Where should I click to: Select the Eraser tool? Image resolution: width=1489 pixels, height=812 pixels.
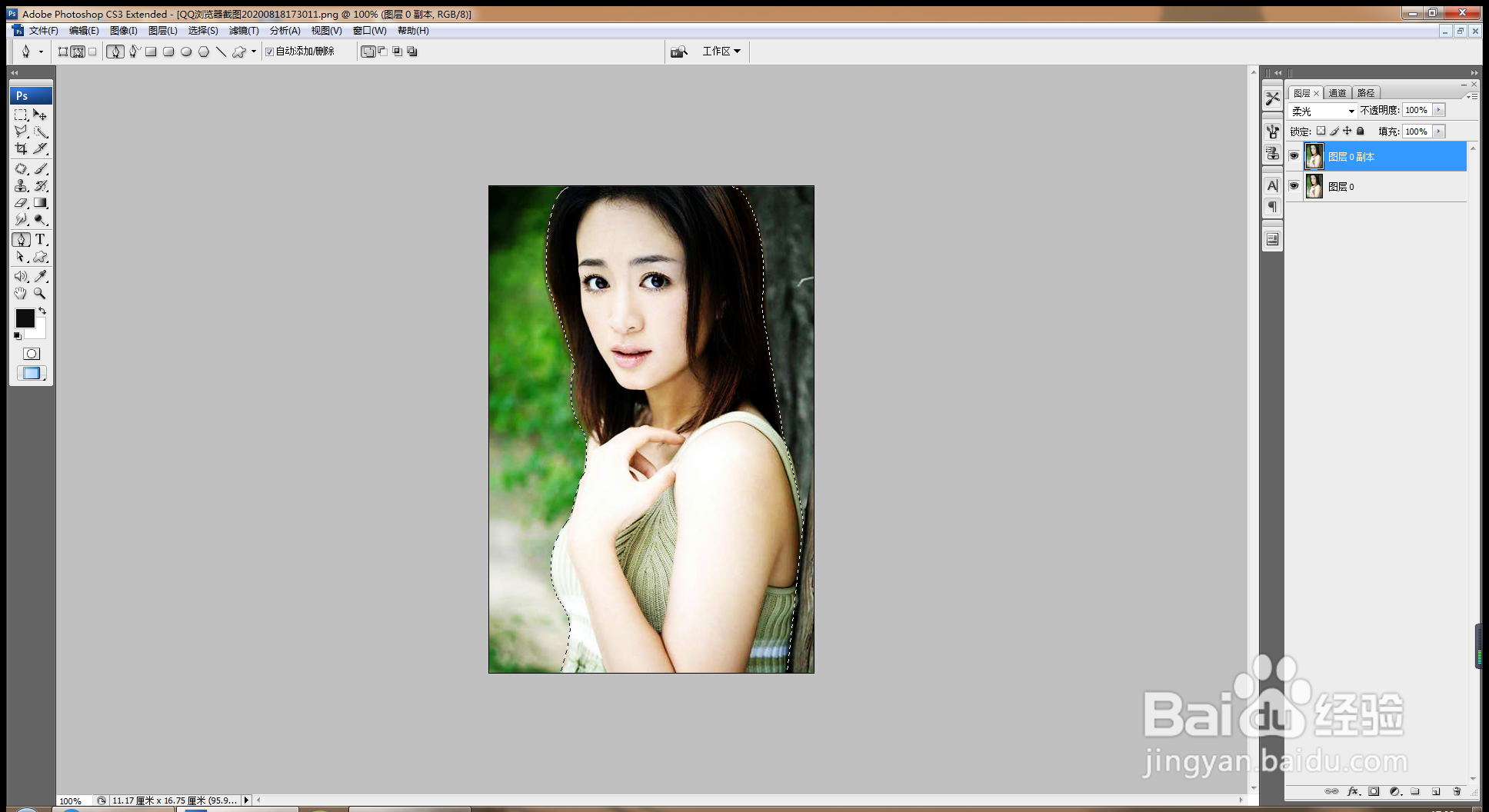tap(21, 203)
